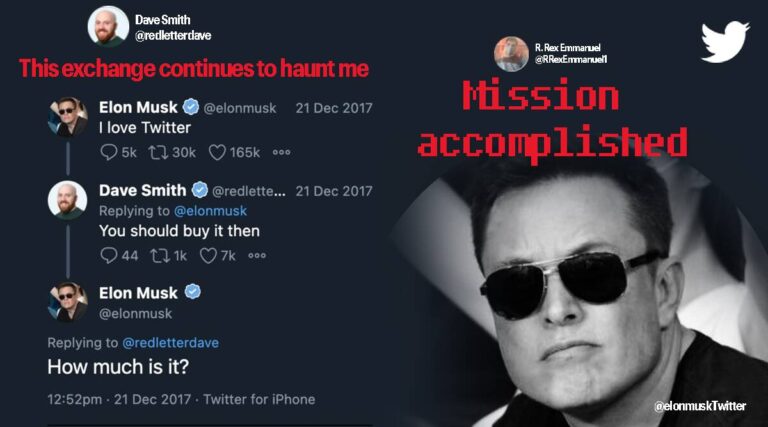This screenshot has height=427, width=768.
Task: Like the I love Twitter tweet
Action: [216, 152]
